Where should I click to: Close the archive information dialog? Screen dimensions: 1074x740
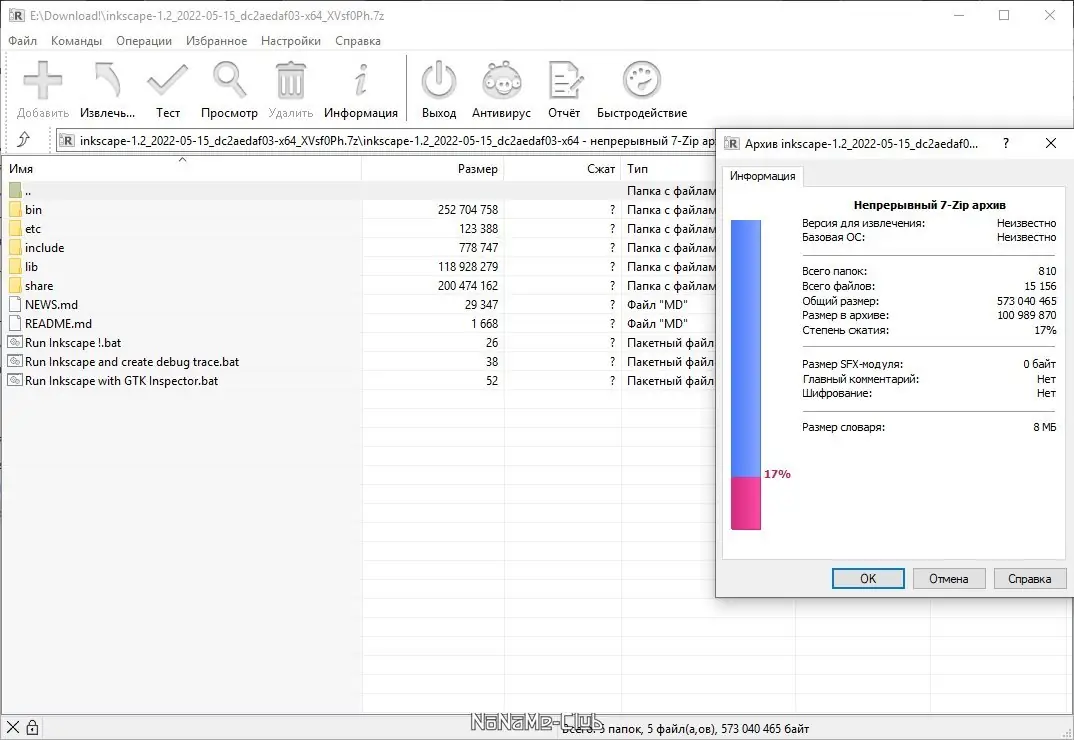pyautogui.click(x=1051, y=143)
